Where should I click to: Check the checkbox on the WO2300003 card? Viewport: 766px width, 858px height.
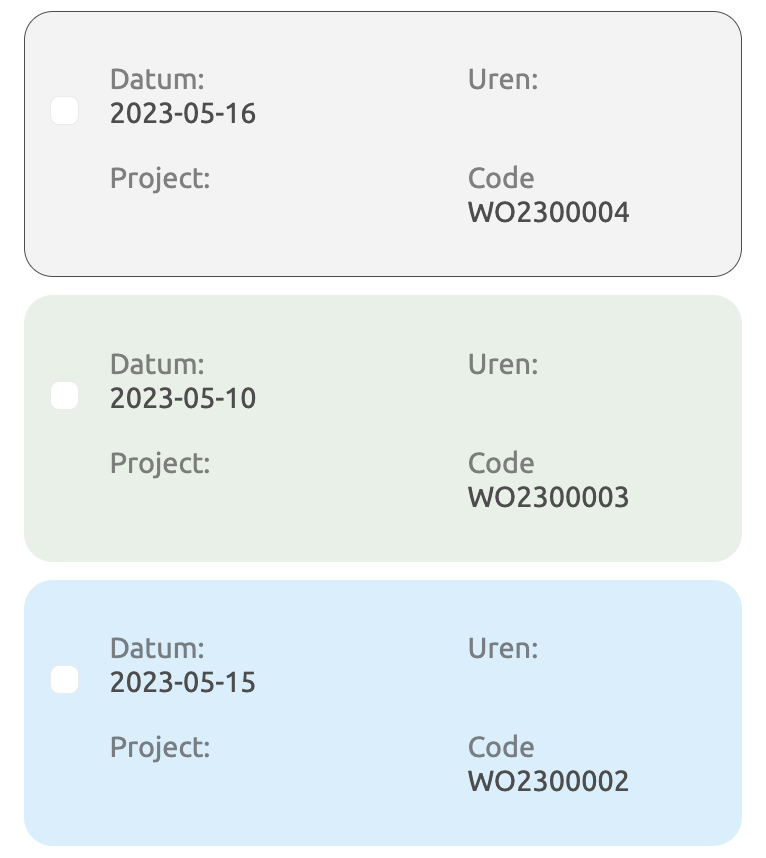click(64, 396)
